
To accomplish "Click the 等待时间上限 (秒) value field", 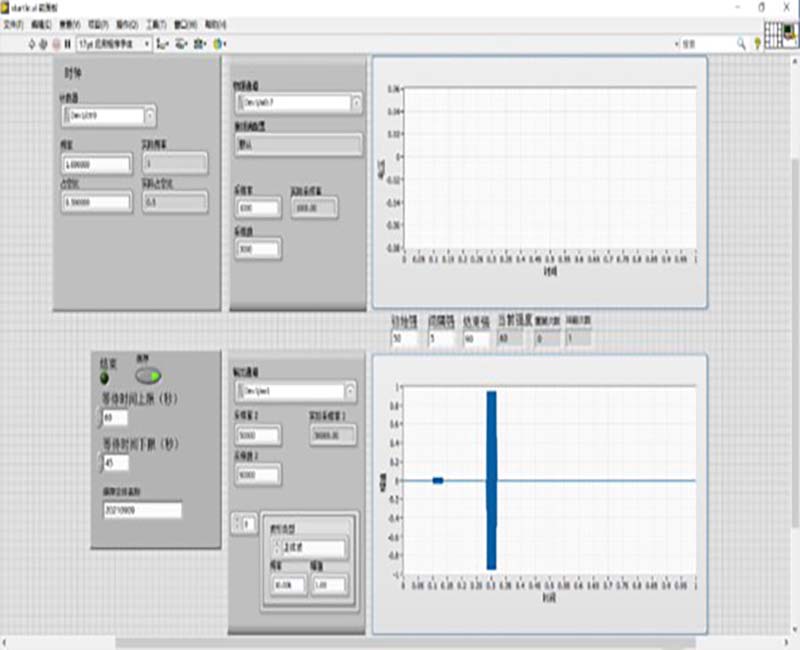I will 112,417.
